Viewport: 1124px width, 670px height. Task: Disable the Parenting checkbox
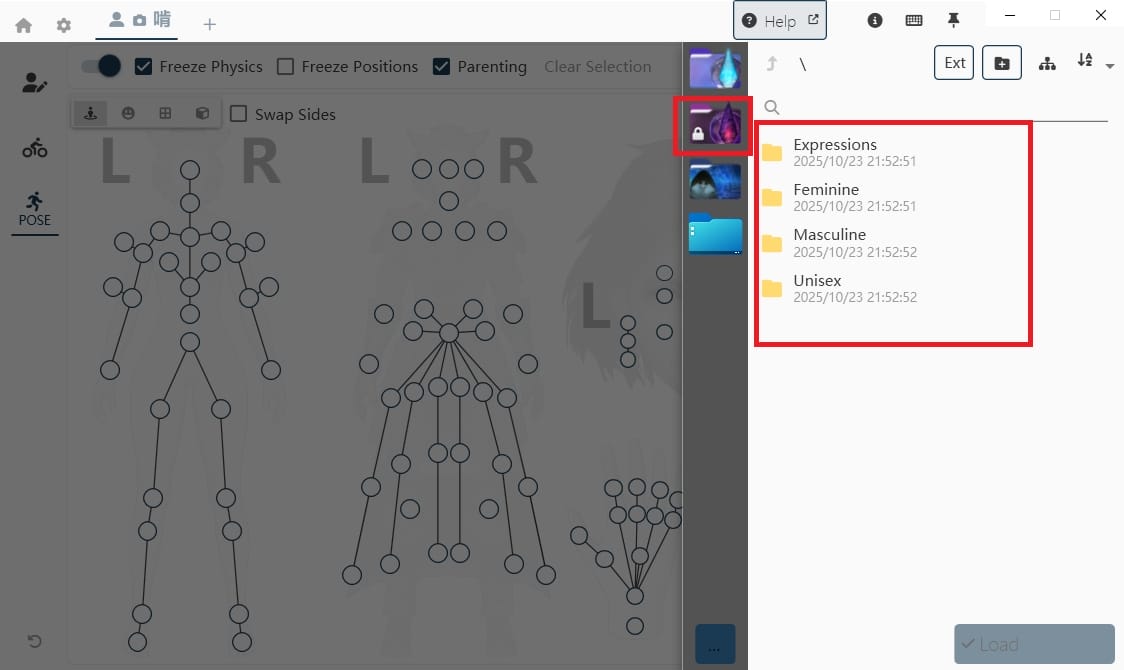pos(442,67)
